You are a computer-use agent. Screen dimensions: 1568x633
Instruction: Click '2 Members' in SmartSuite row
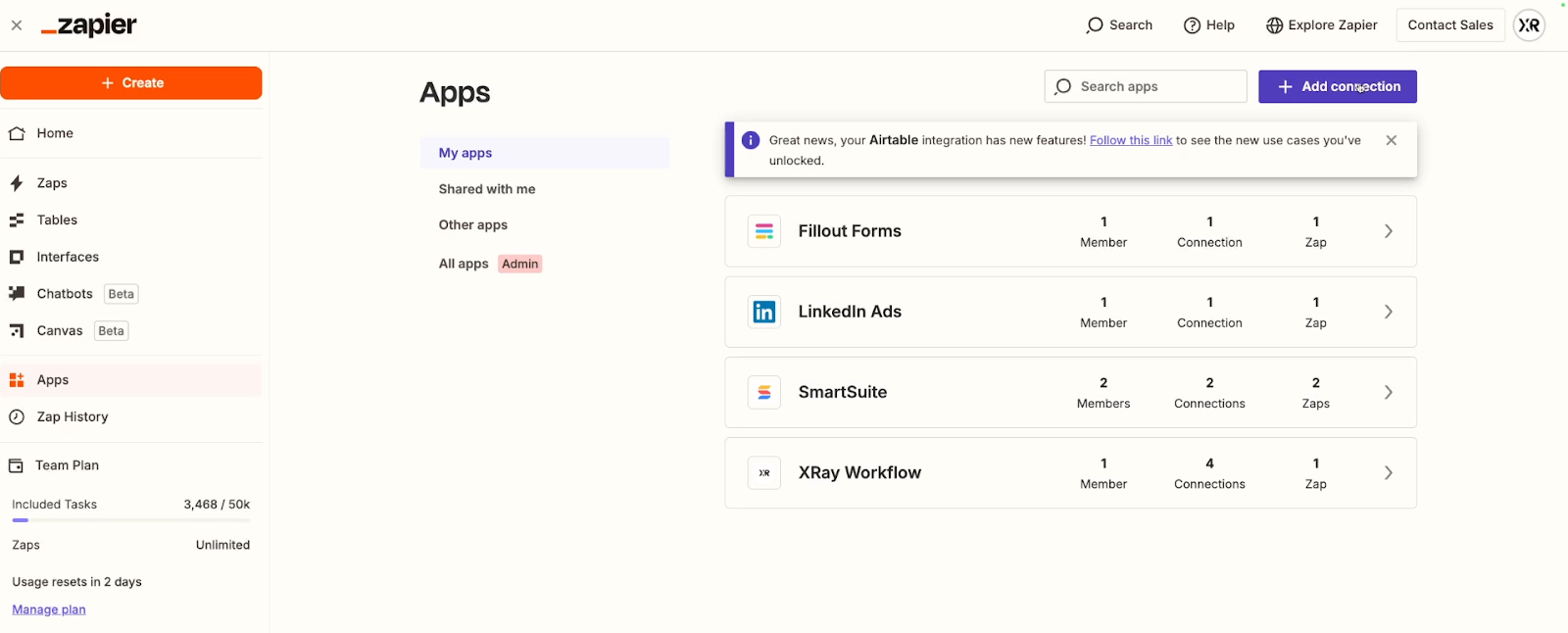[1103, 393]
